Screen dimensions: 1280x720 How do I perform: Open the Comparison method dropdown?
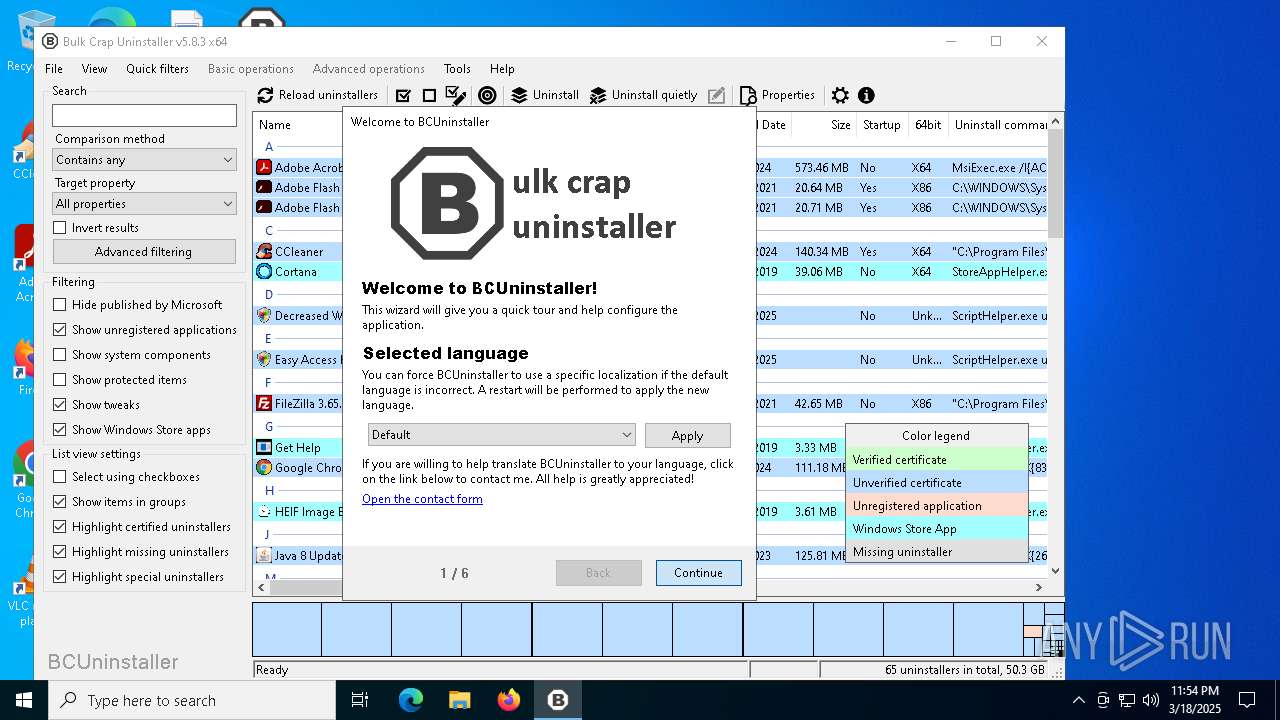tap(144, 160)
